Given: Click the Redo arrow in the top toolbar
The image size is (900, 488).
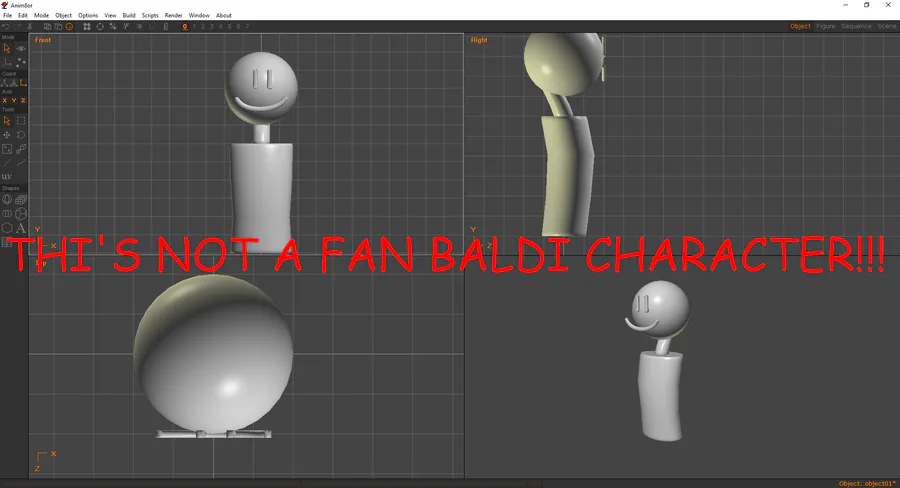Looking at the screenshot, I should coord(17,26).
